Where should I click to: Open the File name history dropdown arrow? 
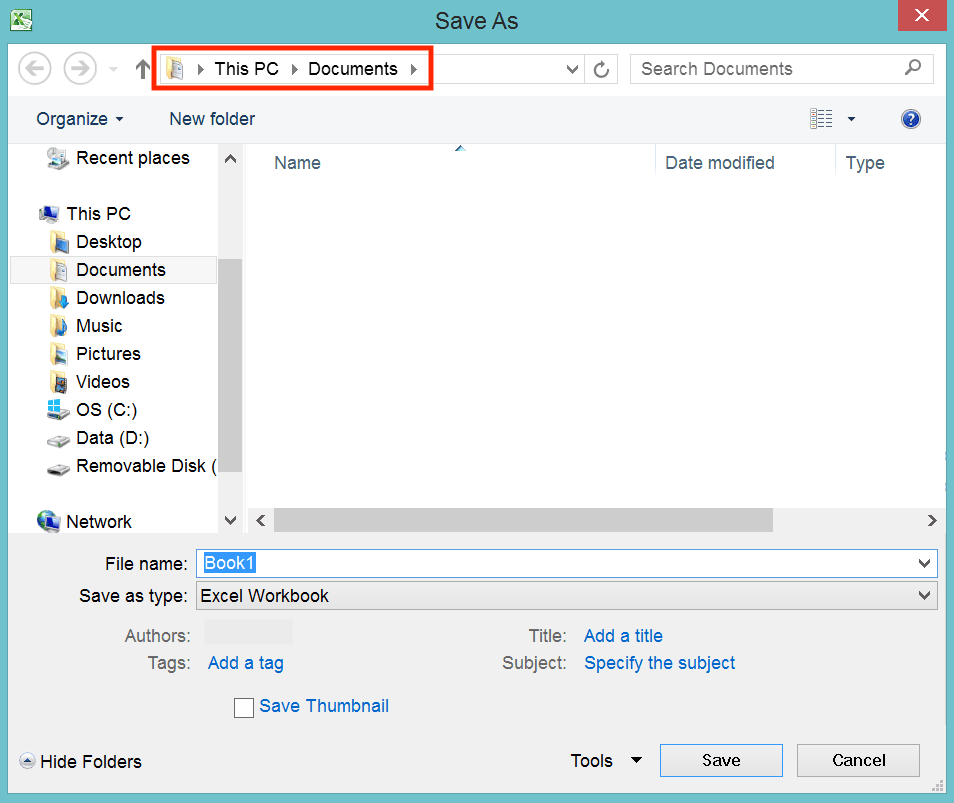[x=924, y=563]
